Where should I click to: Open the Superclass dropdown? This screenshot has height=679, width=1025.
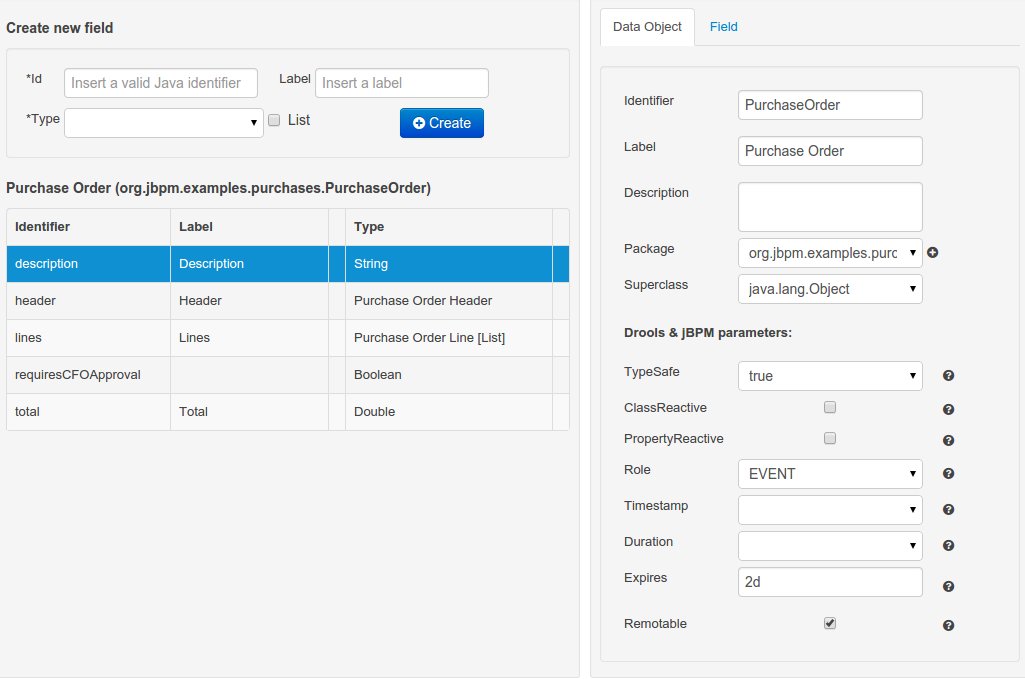click(829, 289)
